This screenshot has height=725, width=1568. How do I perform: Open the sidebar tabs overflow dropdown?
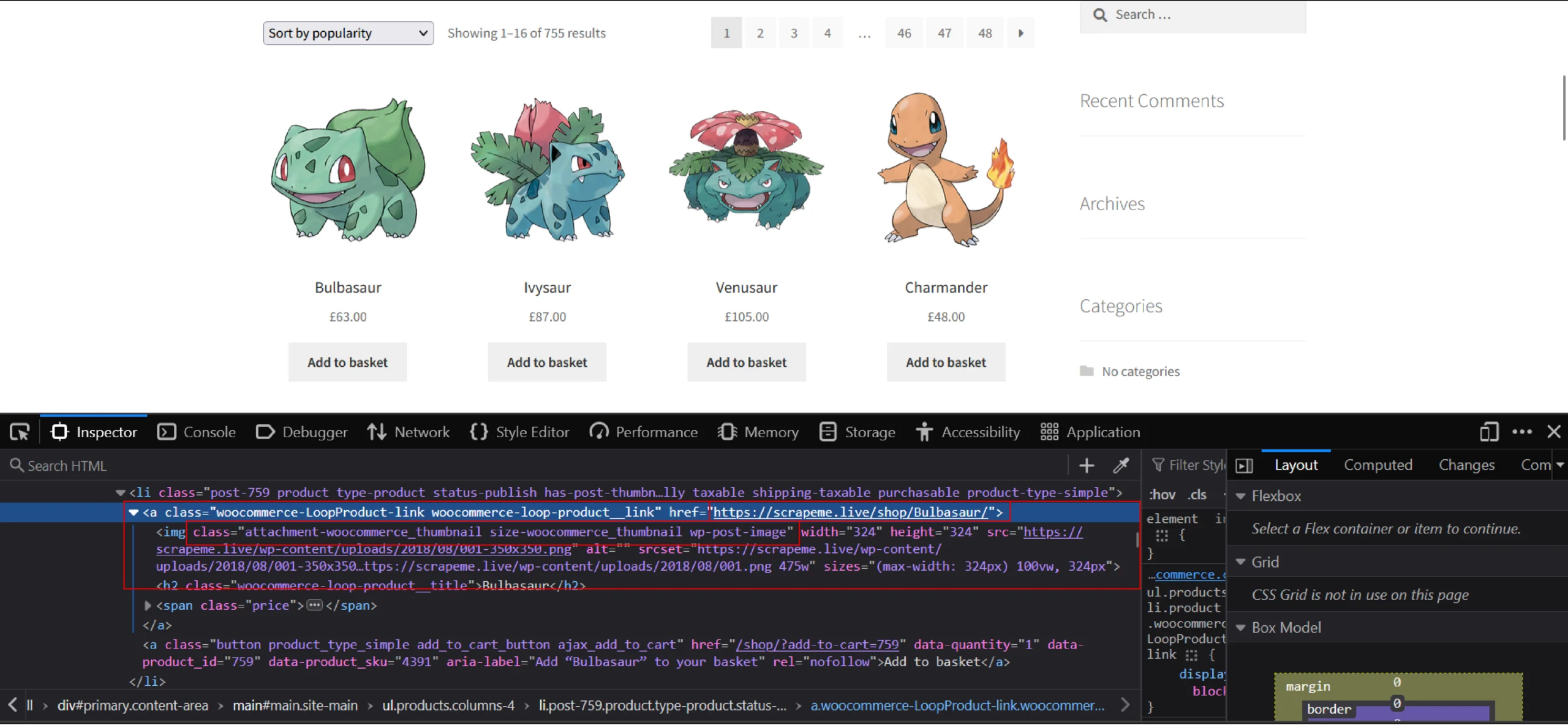click(1560, 465)
